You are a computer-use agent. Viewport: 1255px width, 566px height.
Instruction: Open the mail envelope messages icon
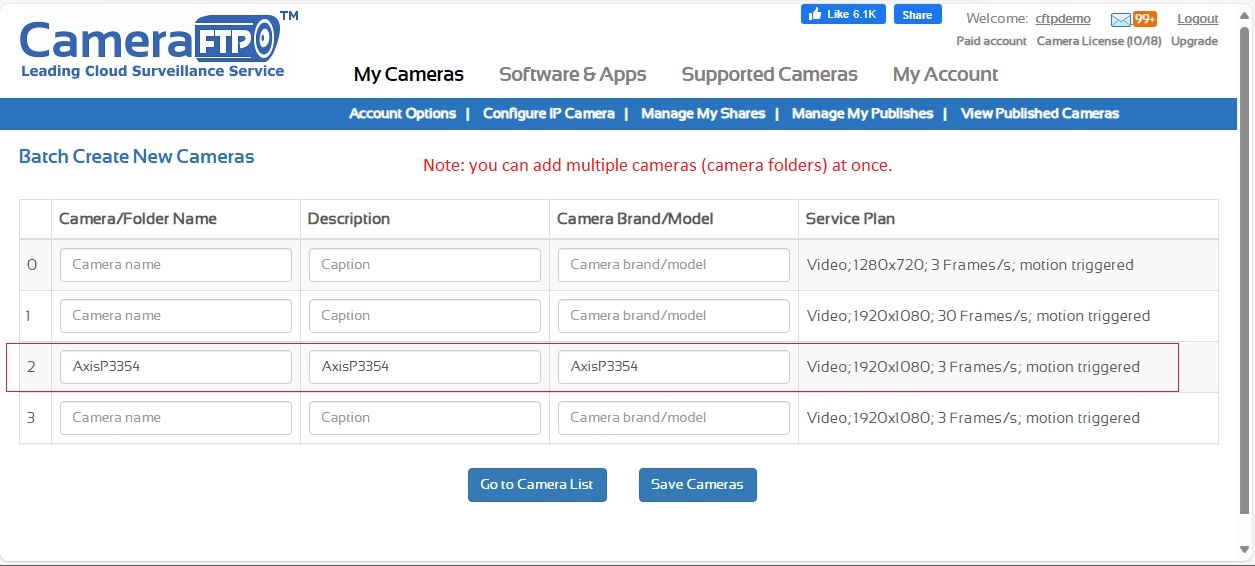[1120, 19]
